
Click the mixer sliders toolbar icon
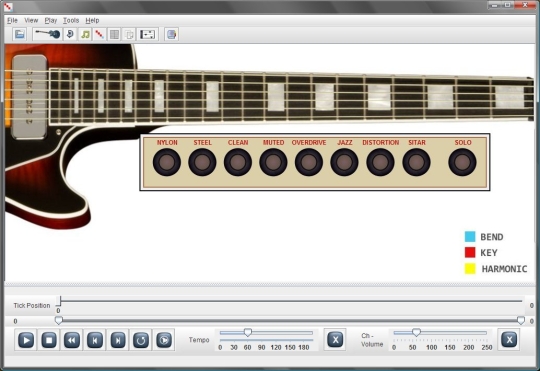[x=147, y=34]
